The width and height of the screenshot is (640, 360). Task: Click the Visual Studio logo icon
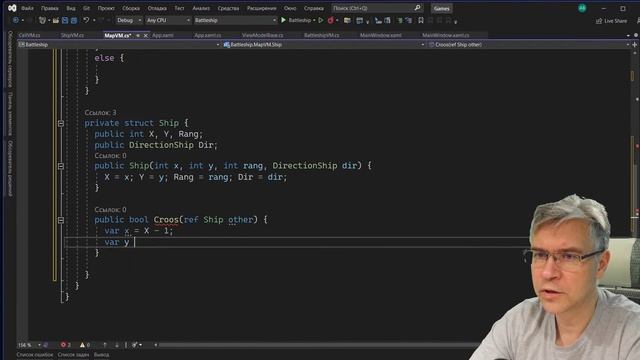coord(12,8)
